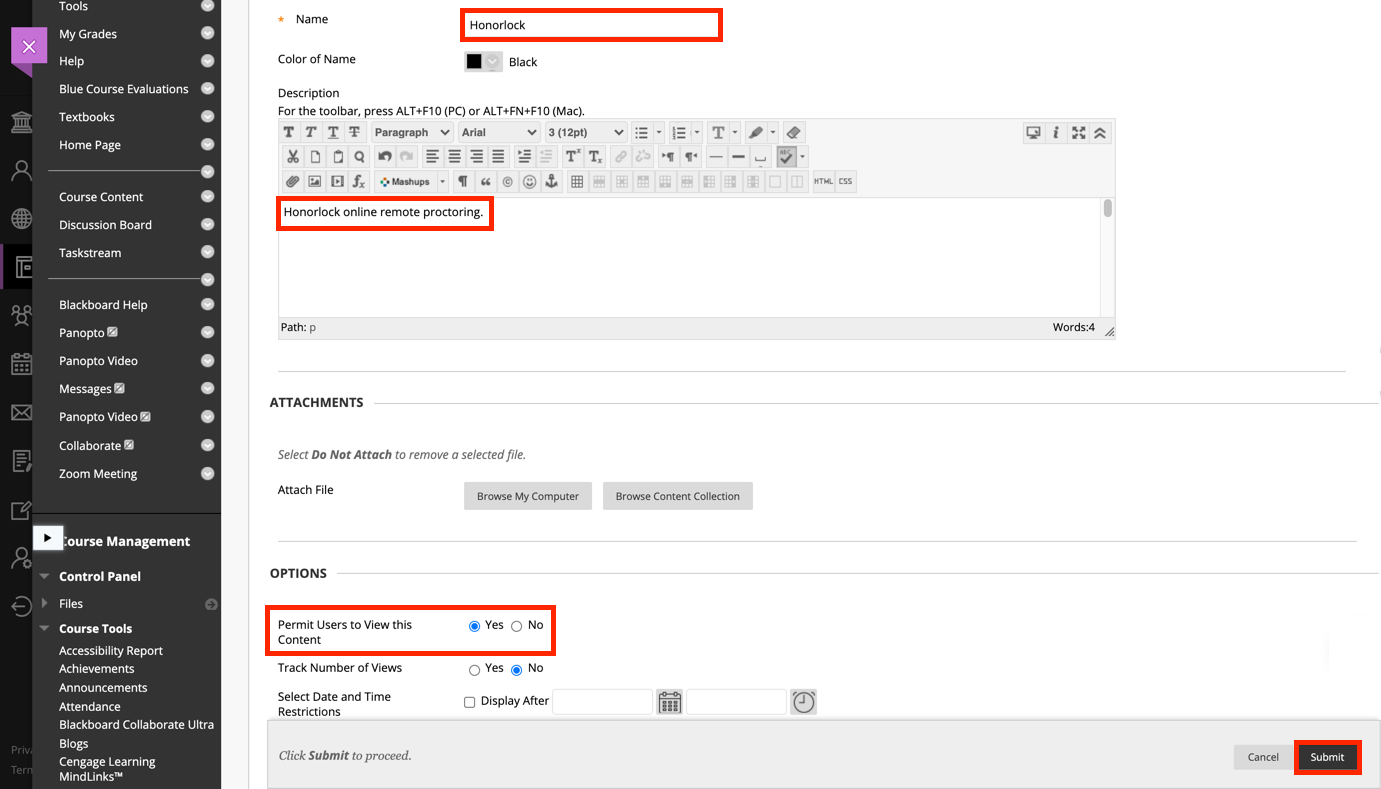
Task: Toggle blockquote formatting
Action: 486,182
